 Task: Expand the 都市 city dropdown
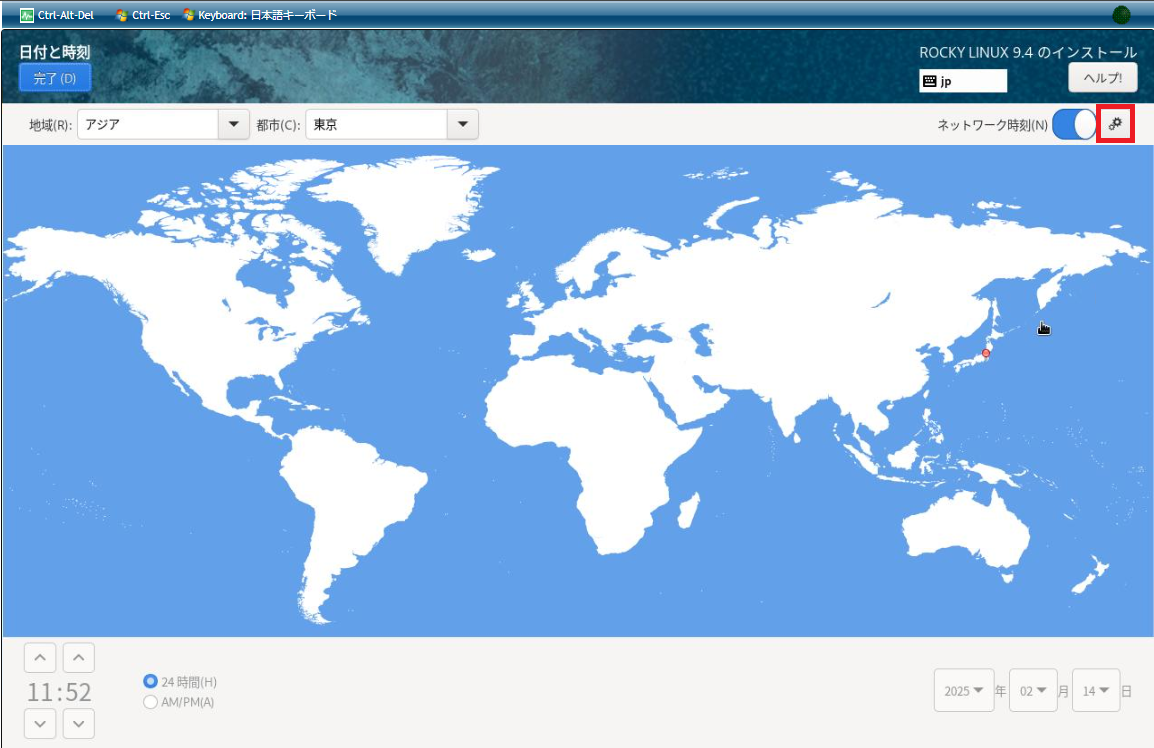(x=462, y=125)
